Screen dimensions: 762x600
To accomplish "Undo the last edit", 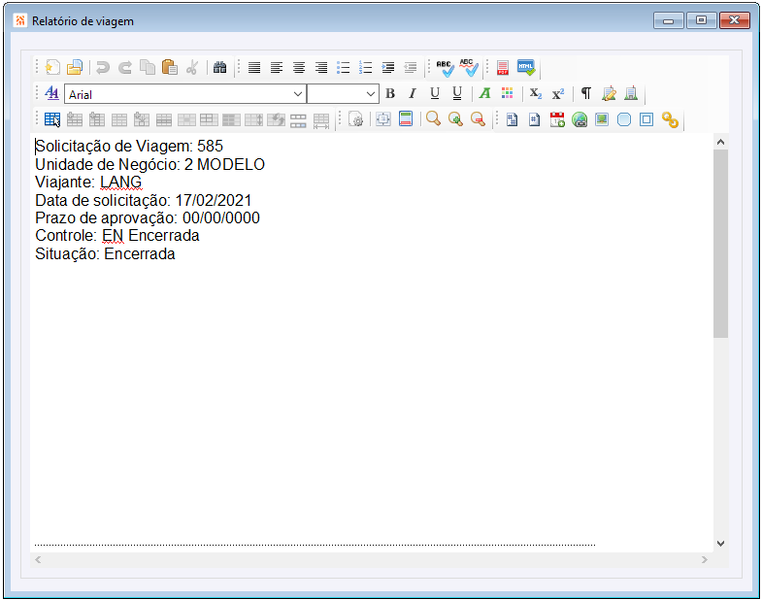I will 103,67.
